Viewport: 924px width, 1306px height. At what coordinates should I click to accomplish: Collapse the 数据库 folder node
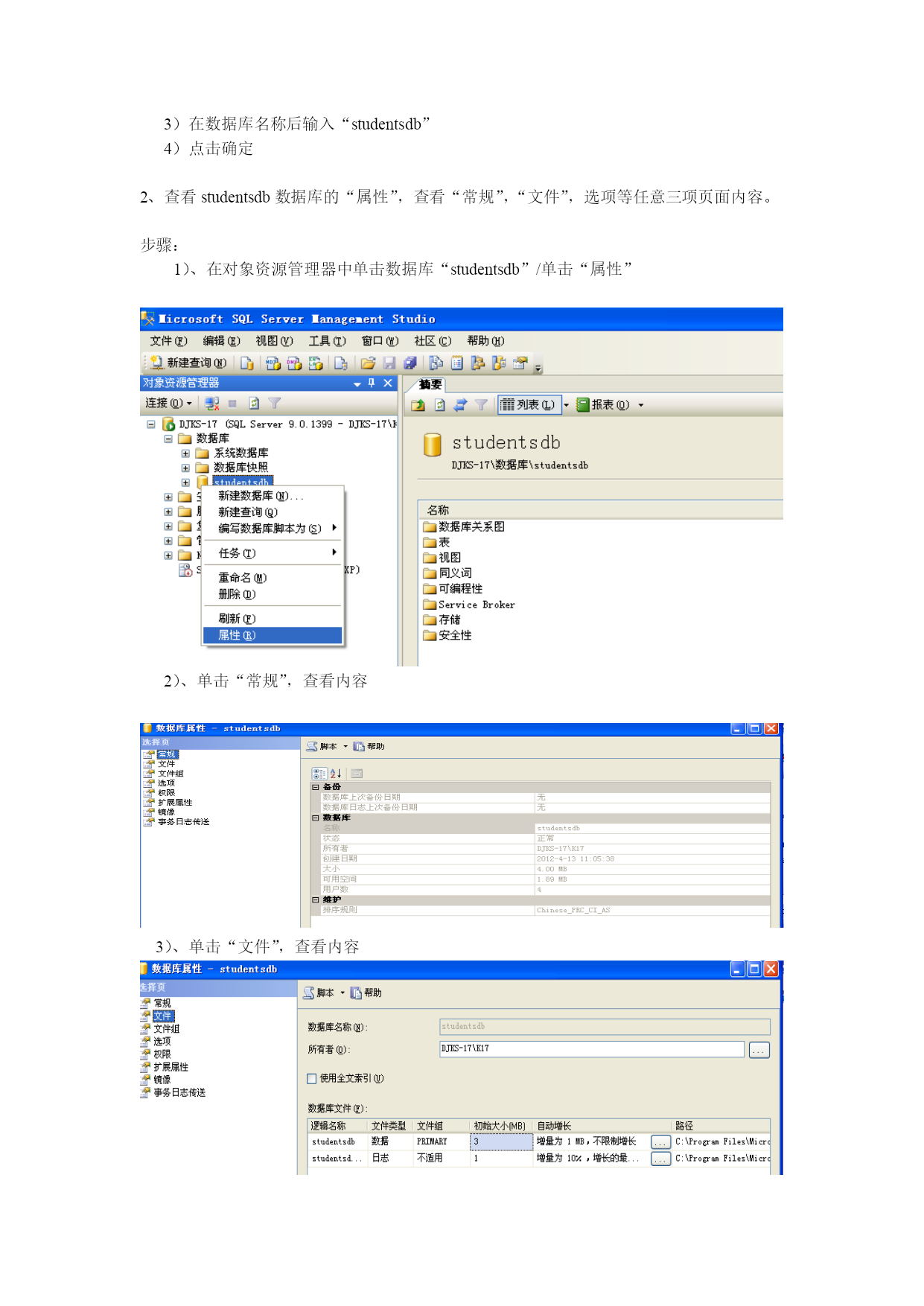[x=168, y=439]
